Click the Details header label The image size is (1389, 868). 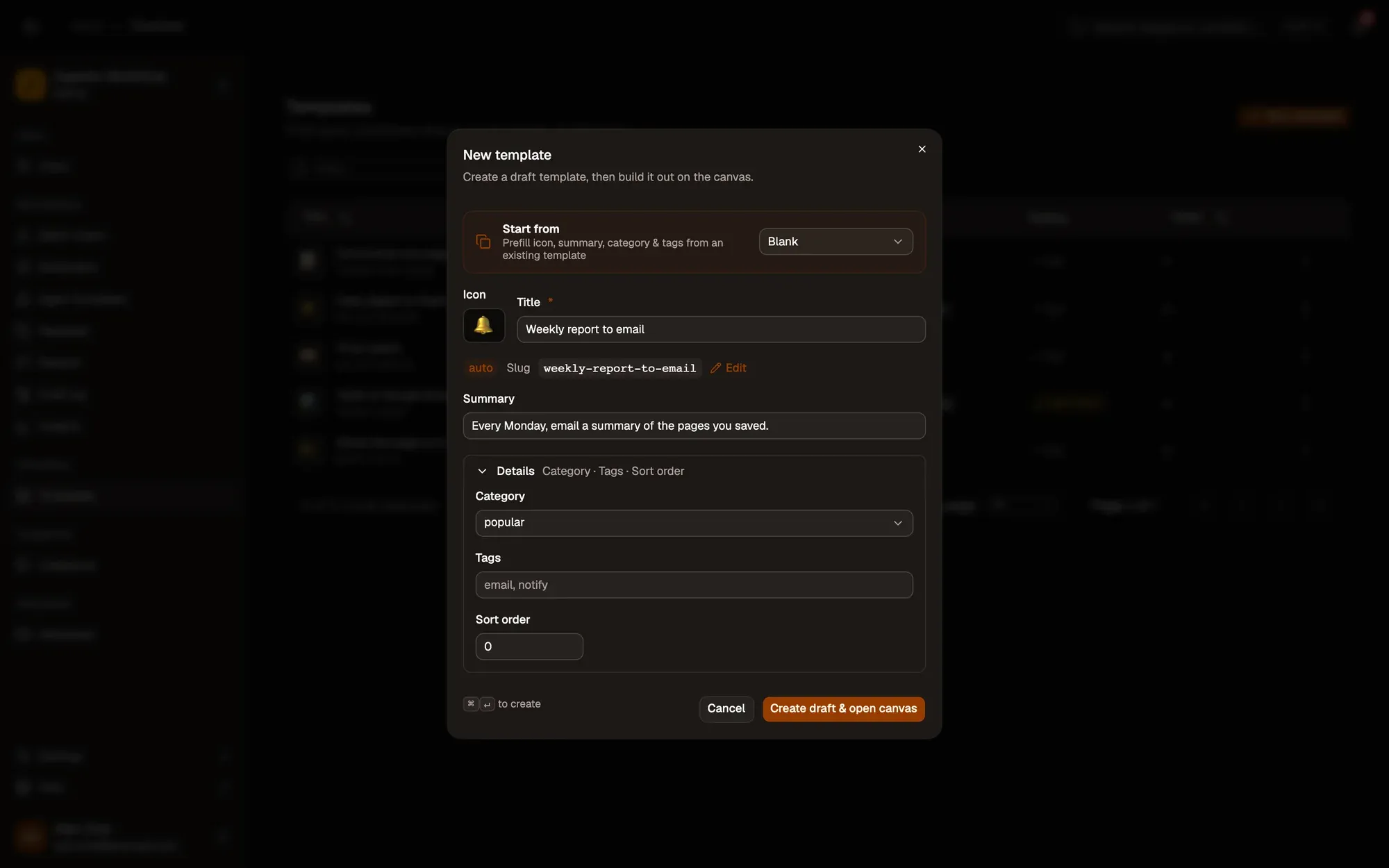[x=515, y=471]
